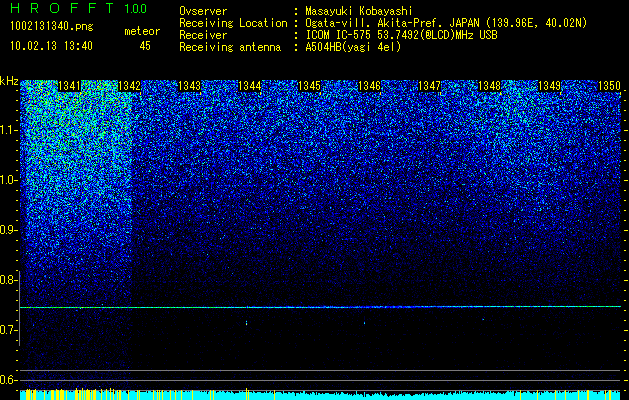This screenshot has width=629, height=400.
Task: Click the HROFFT 1.0.0 title text
Action: [x=79, y=8]
